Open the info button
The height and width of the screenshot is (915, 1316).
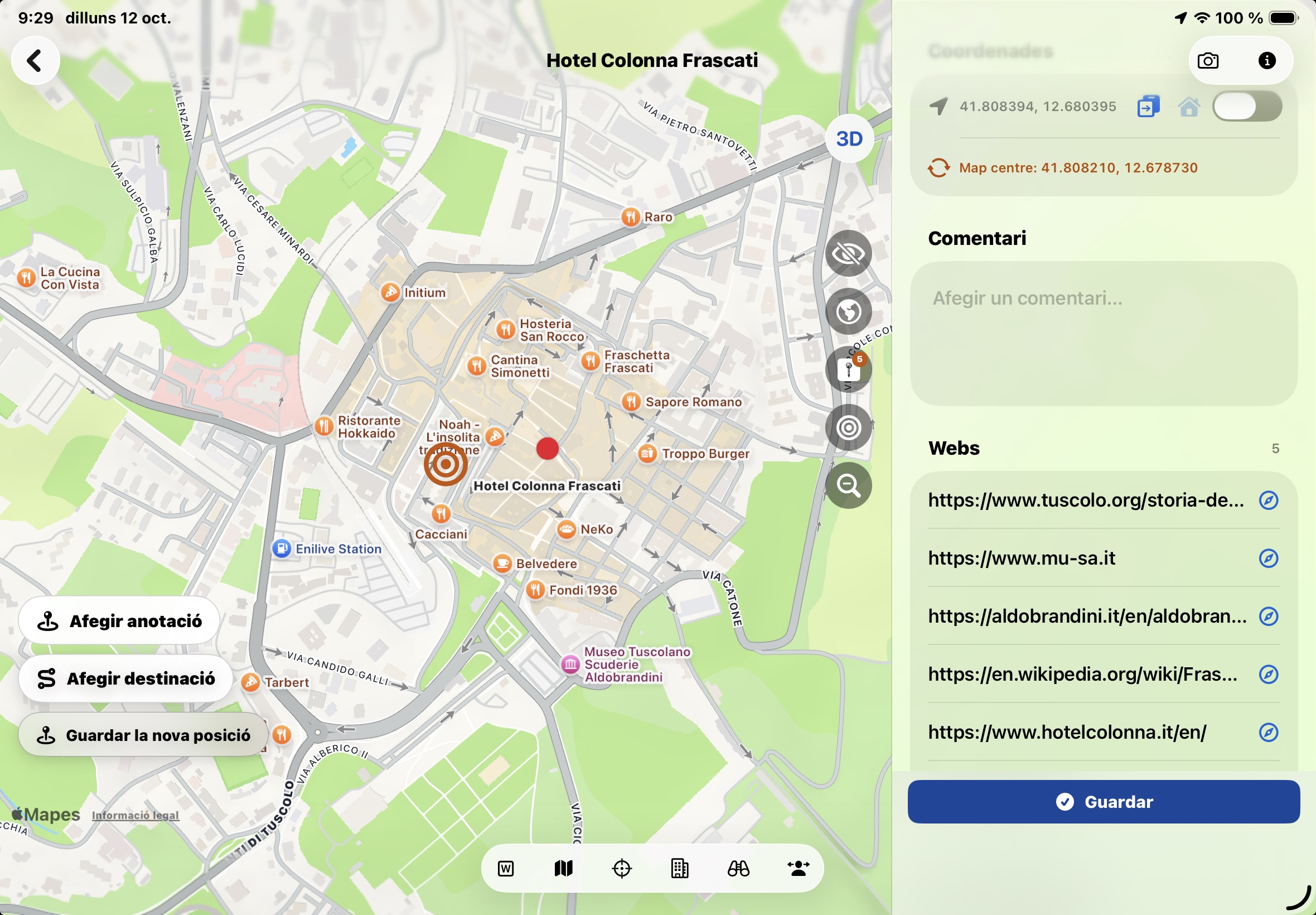(x=1267, y=60)
